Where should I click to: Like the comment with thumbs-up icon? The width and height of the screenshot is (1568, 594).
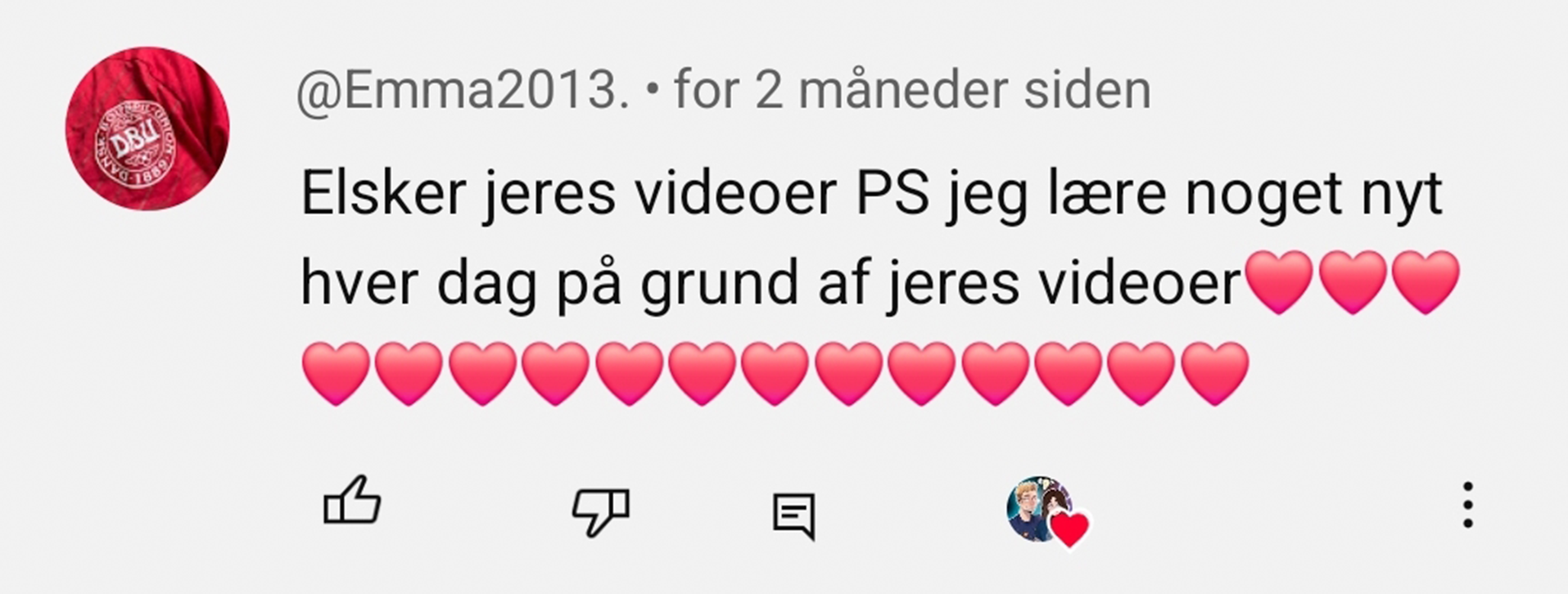[x=352, y=500]
